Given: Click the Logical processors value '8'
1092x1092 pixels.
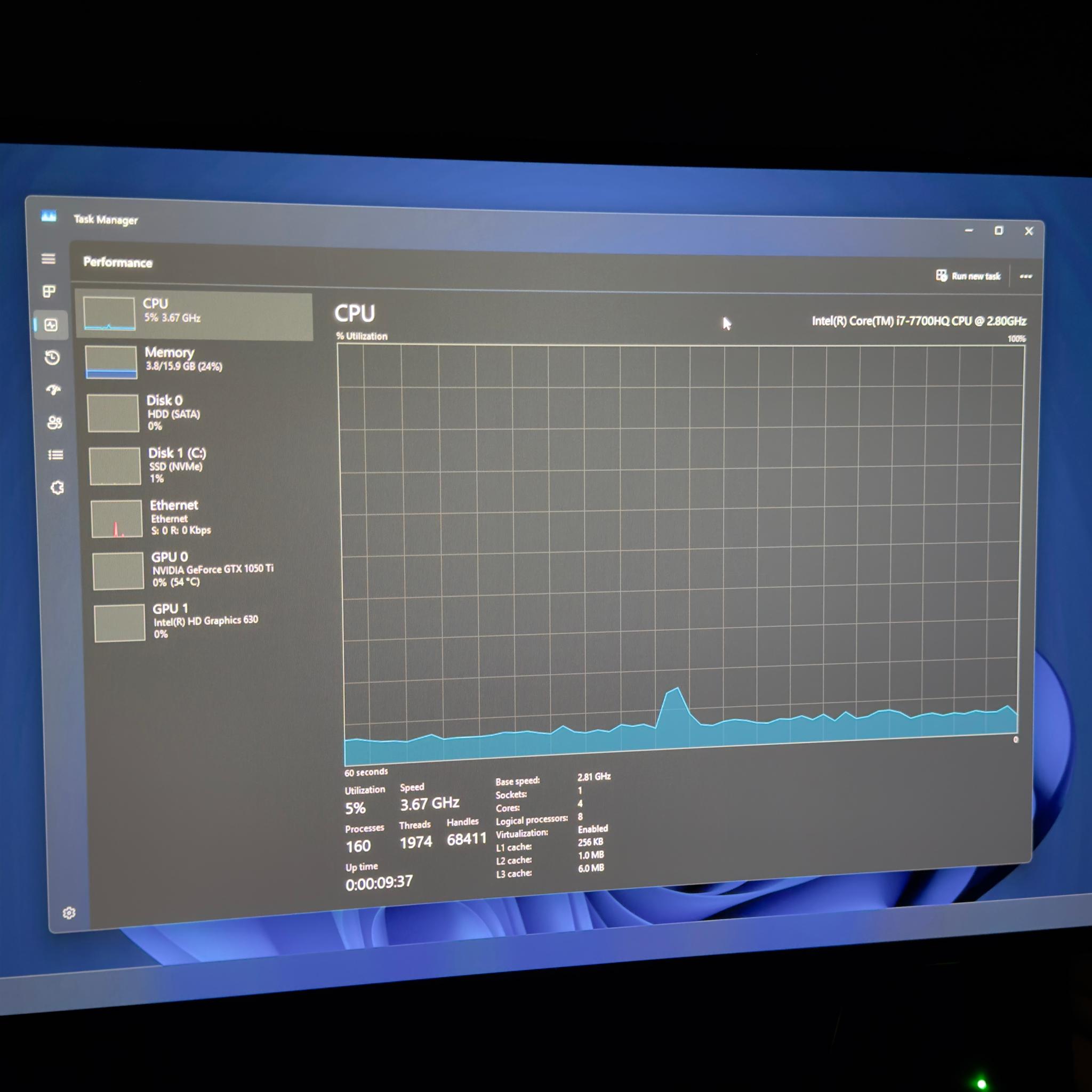Looking at the screenshot, I should click(580, 816).
